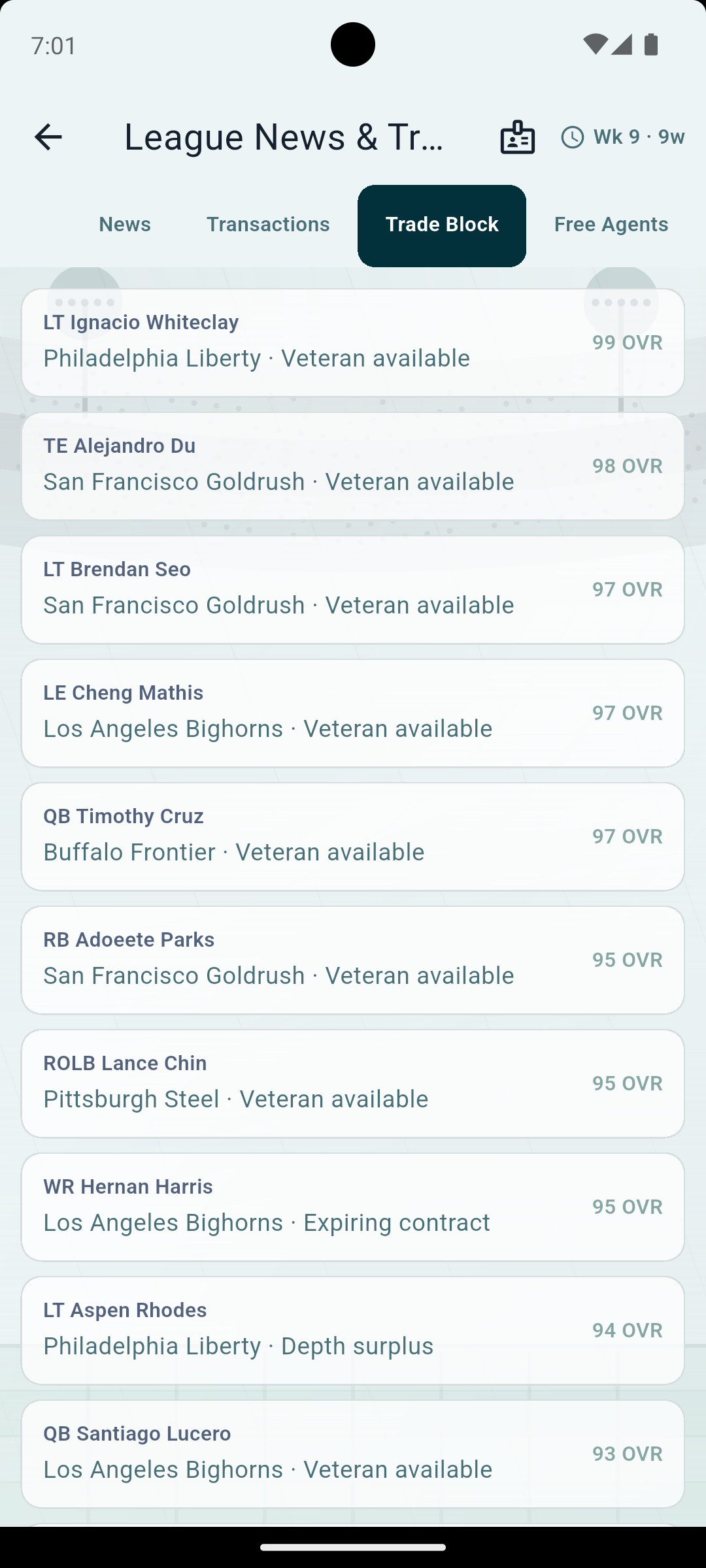Image resolution: width=706 pixels, height=1568 pixels.
Task: Select TE Alejandro Du listing
Action: [x=353, y=466]
